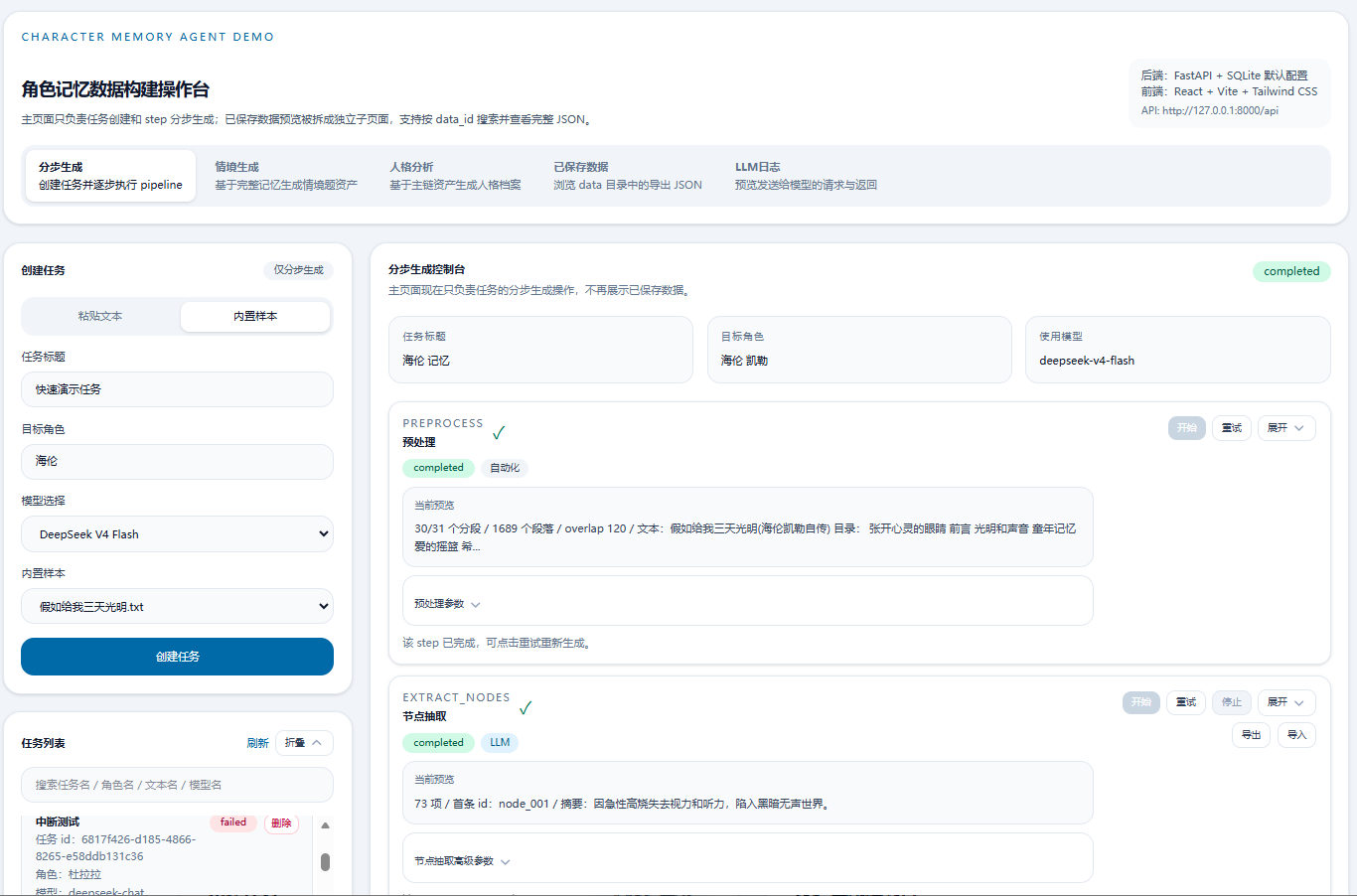Click the 自动化 tag under 预处理

click(505, 468)
